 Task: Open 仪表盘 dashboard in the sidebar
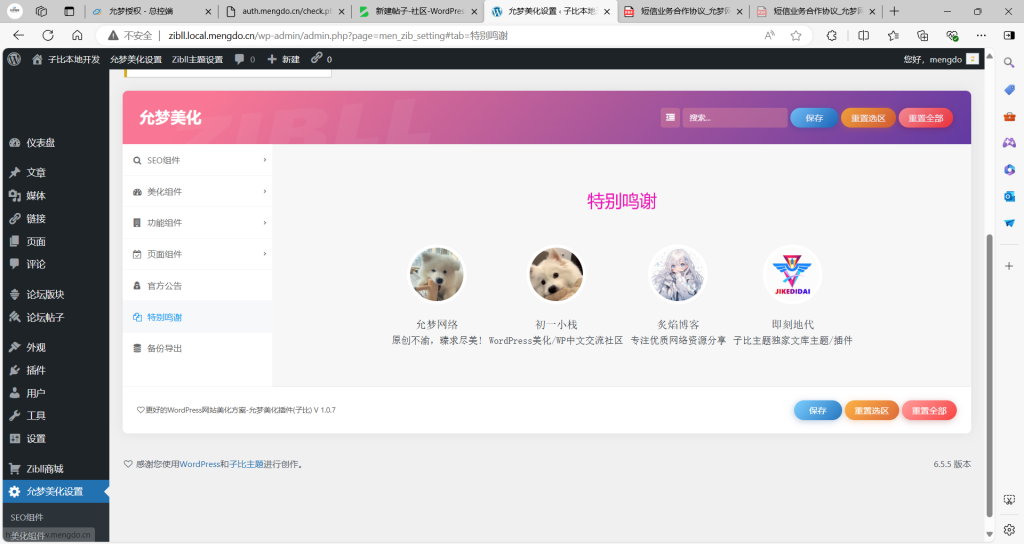point(40,143)
